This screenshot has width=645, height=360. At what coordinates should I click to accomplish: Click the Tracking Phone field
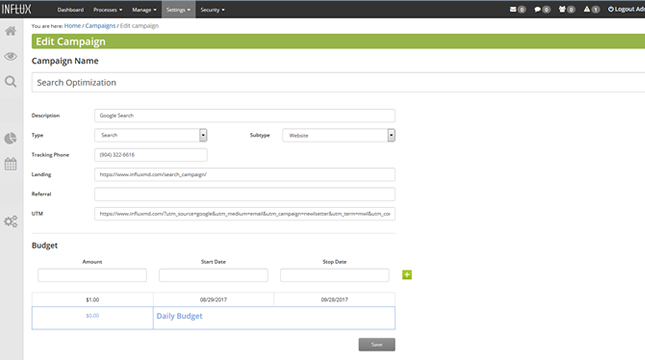(x=151, y=155)
